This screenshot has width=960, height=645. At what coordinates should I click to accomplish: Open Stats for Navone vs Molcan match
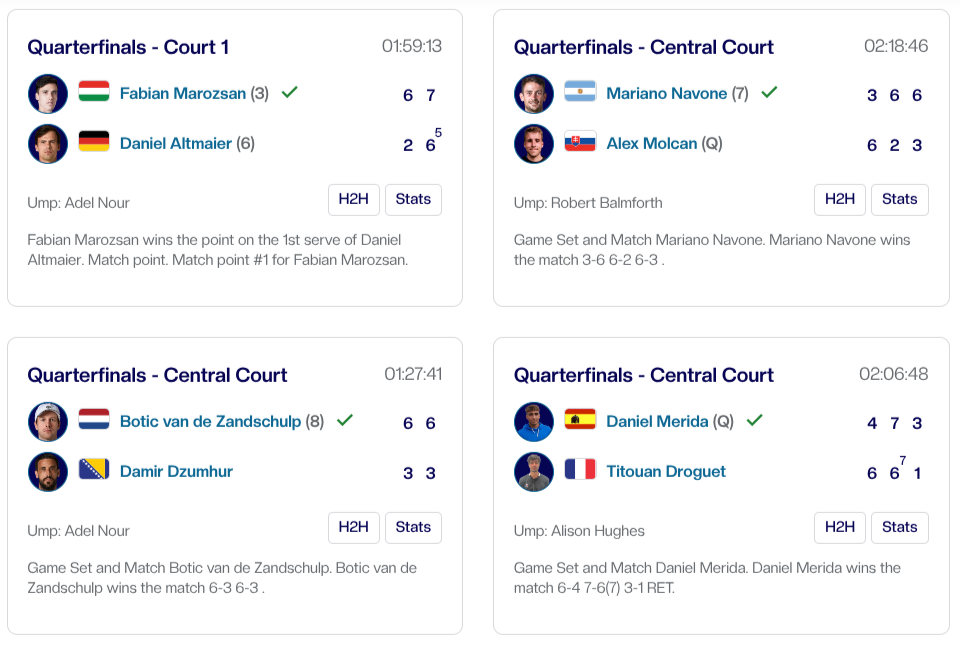[899, 199]
